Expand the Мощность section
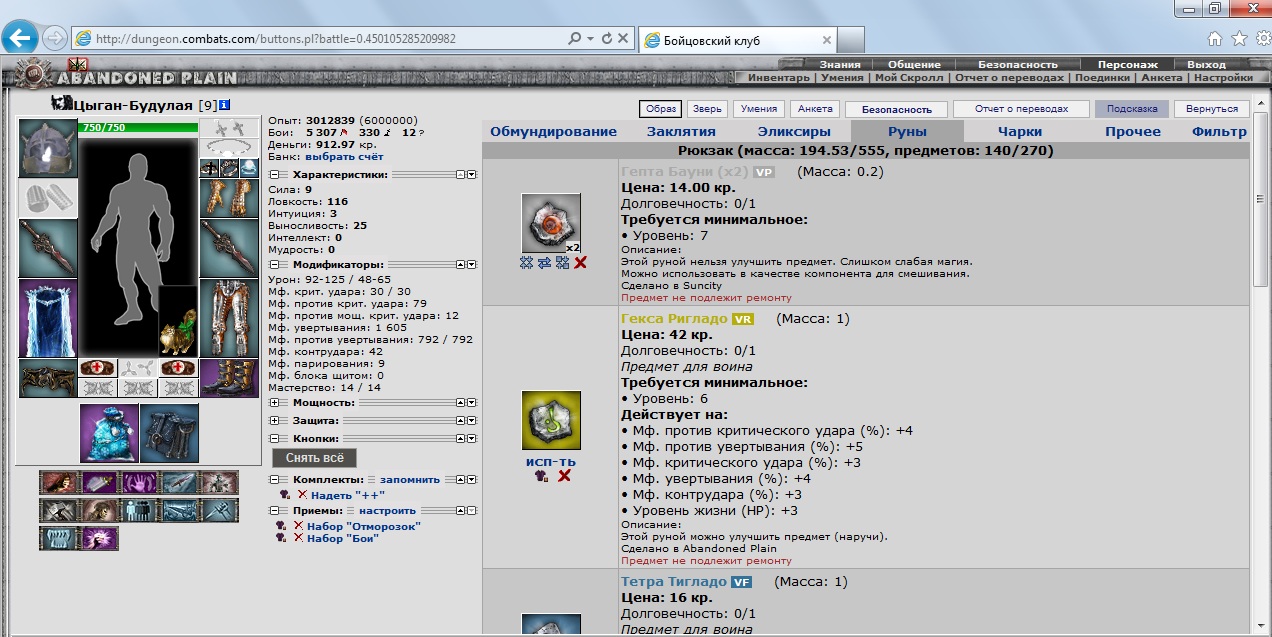The image size is (1272, 637). (x=274, y=402)
